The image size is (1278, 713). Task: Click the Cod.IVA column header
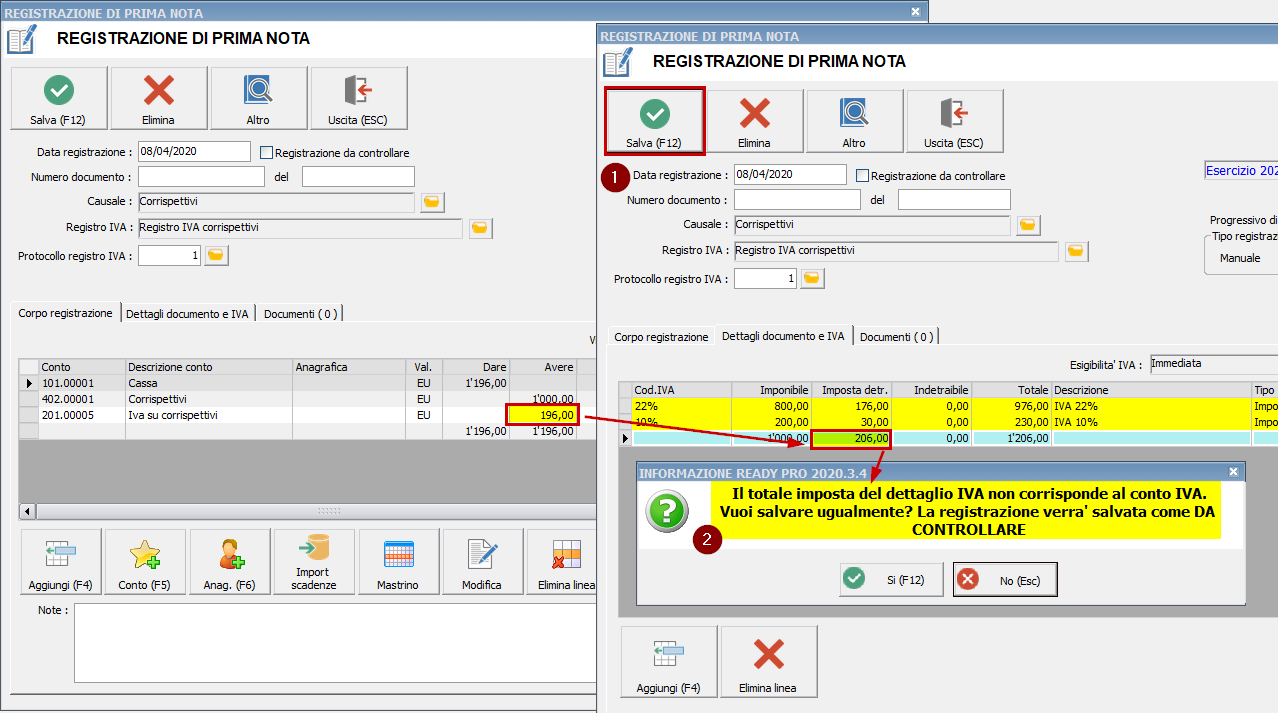click(x=681, y=389)
